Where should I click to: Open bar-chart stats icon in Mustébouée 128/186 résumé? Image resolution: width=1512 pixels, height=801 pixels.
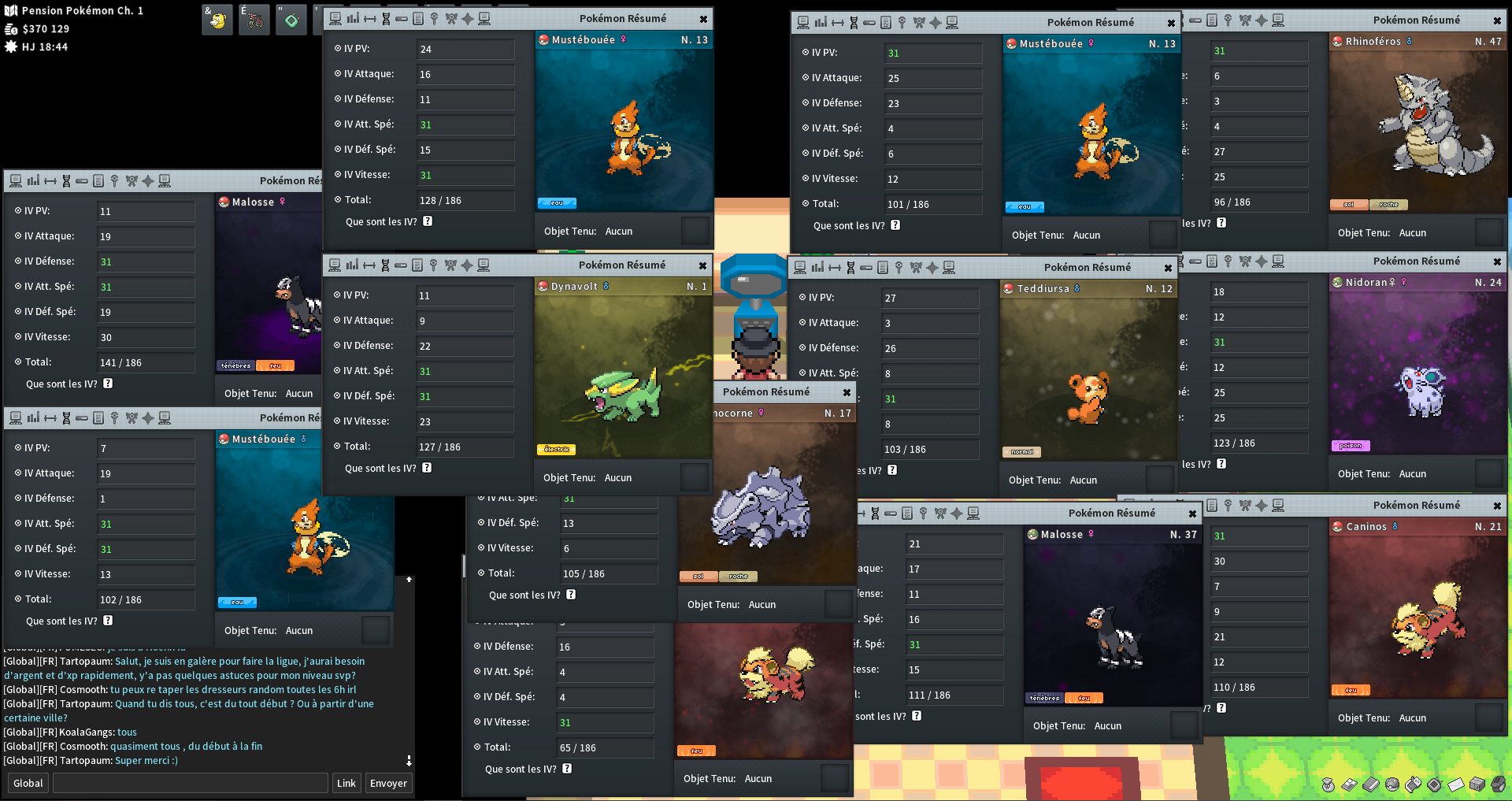click(353, 18)
